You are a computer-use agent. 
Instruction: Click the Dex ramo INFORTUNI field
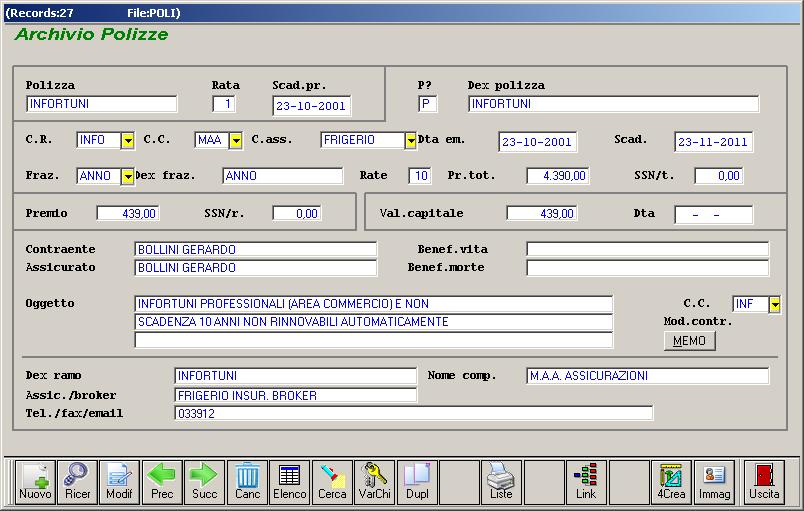[x=295, y=376]
